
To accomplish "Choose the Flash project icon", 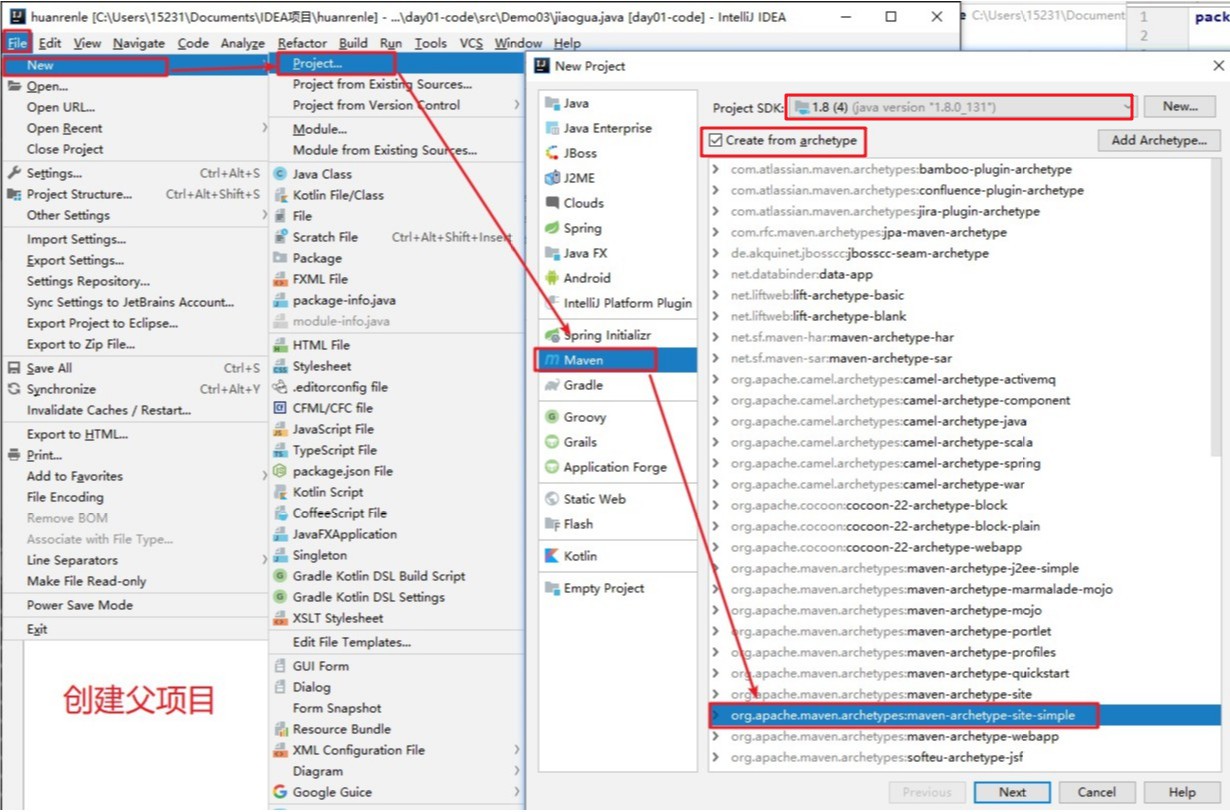I will tap(552, 524).
